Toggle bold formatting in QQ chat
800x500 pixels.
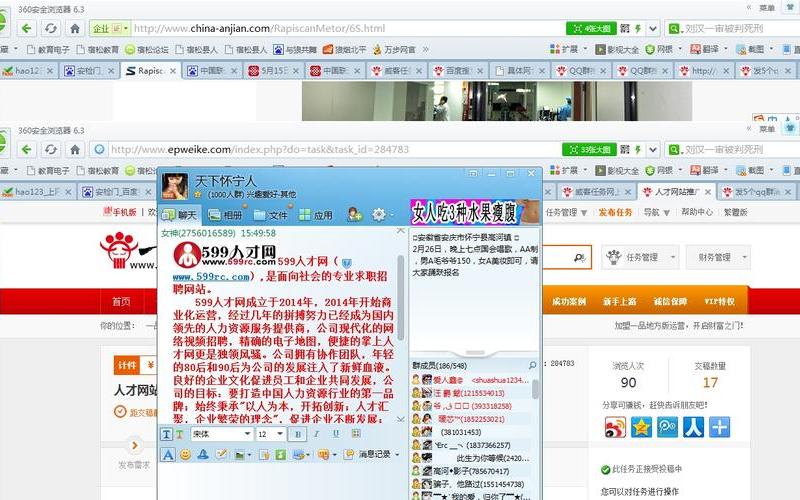pos(298,434)
